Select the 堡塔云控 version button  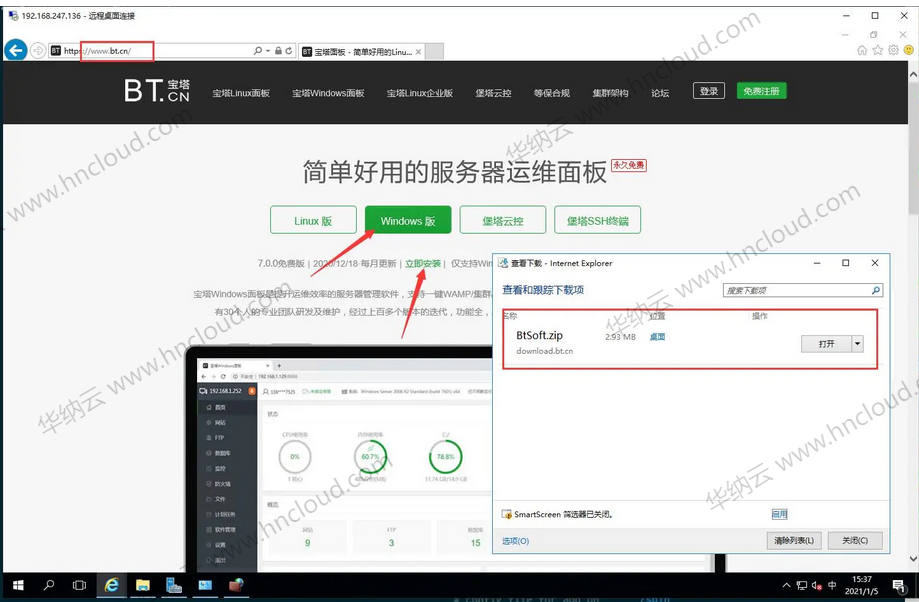[x=503, y=220]
